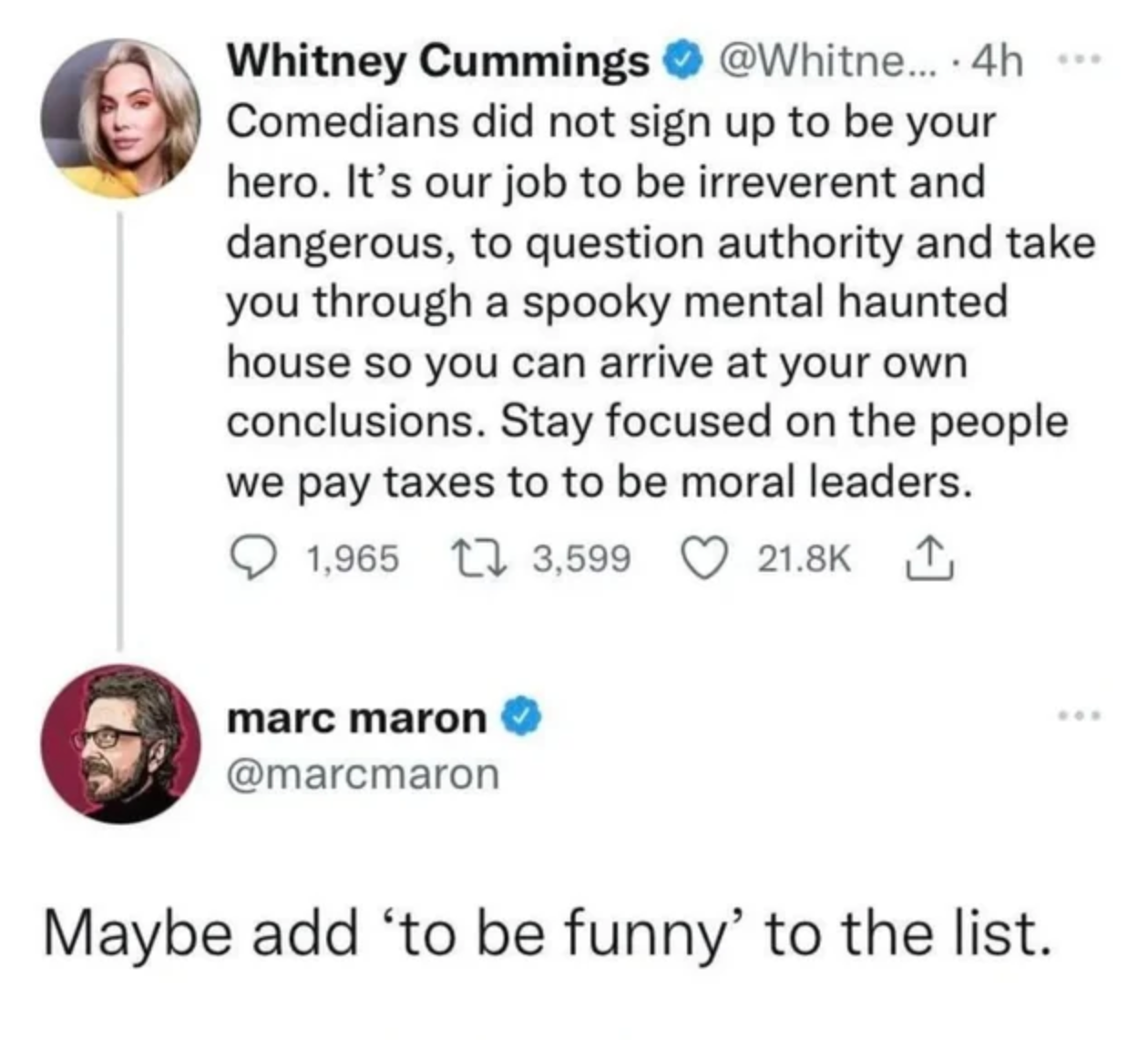This screenshot has width=1148, height=1040.
Task: Click the 21.8K likes count
Action: (x=805, y=558)
